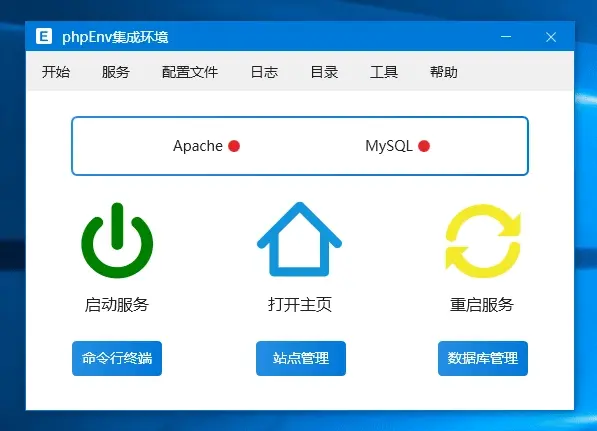The width and height of the screenshot is (597, 431).
Task: Open the 服务 menu
Action: [116, 72]
